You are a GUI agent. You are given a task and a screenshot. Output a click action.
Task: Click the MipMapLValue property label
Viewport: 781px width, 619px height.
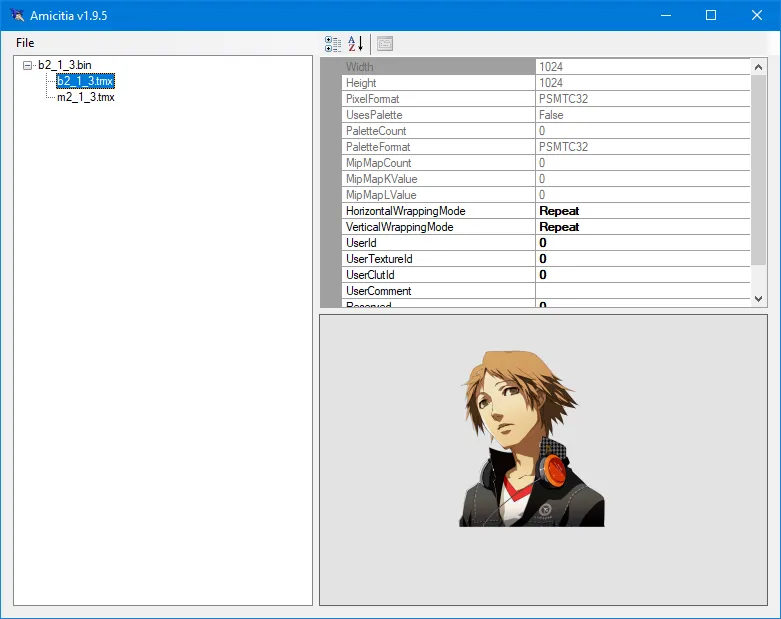click(381, 195)
